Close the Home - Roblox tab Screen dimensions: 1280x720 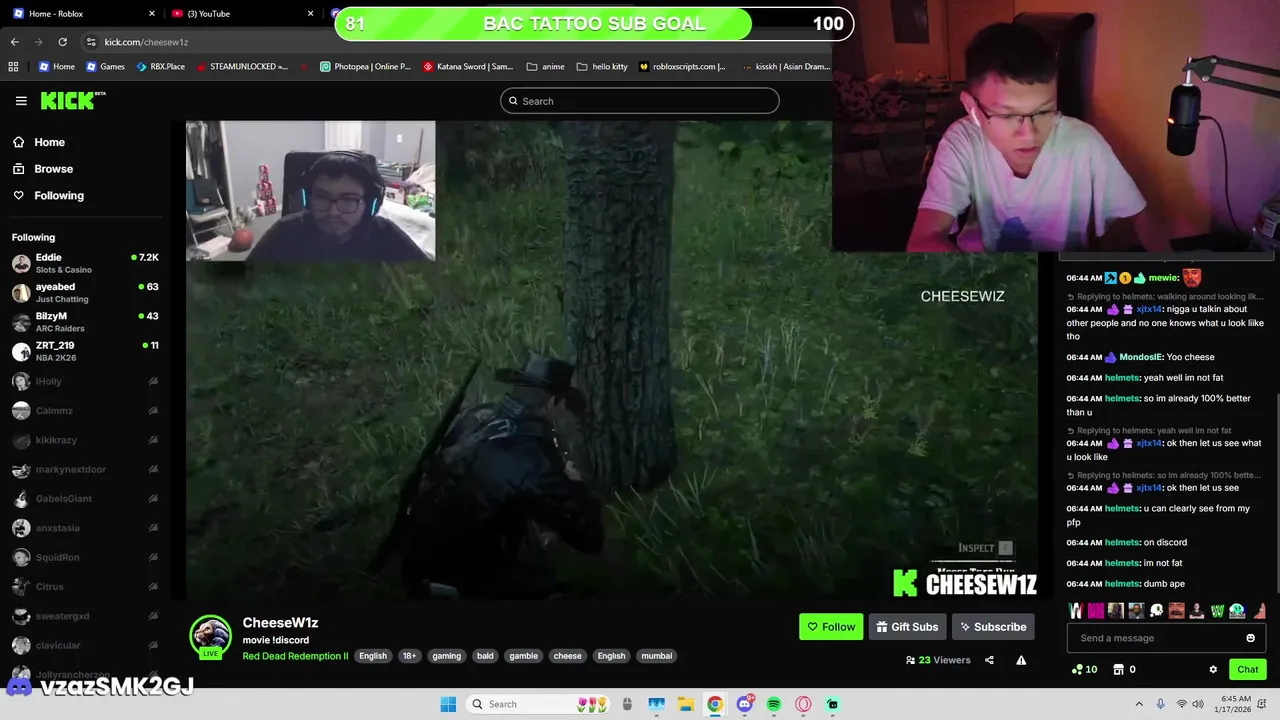point(152,14)
